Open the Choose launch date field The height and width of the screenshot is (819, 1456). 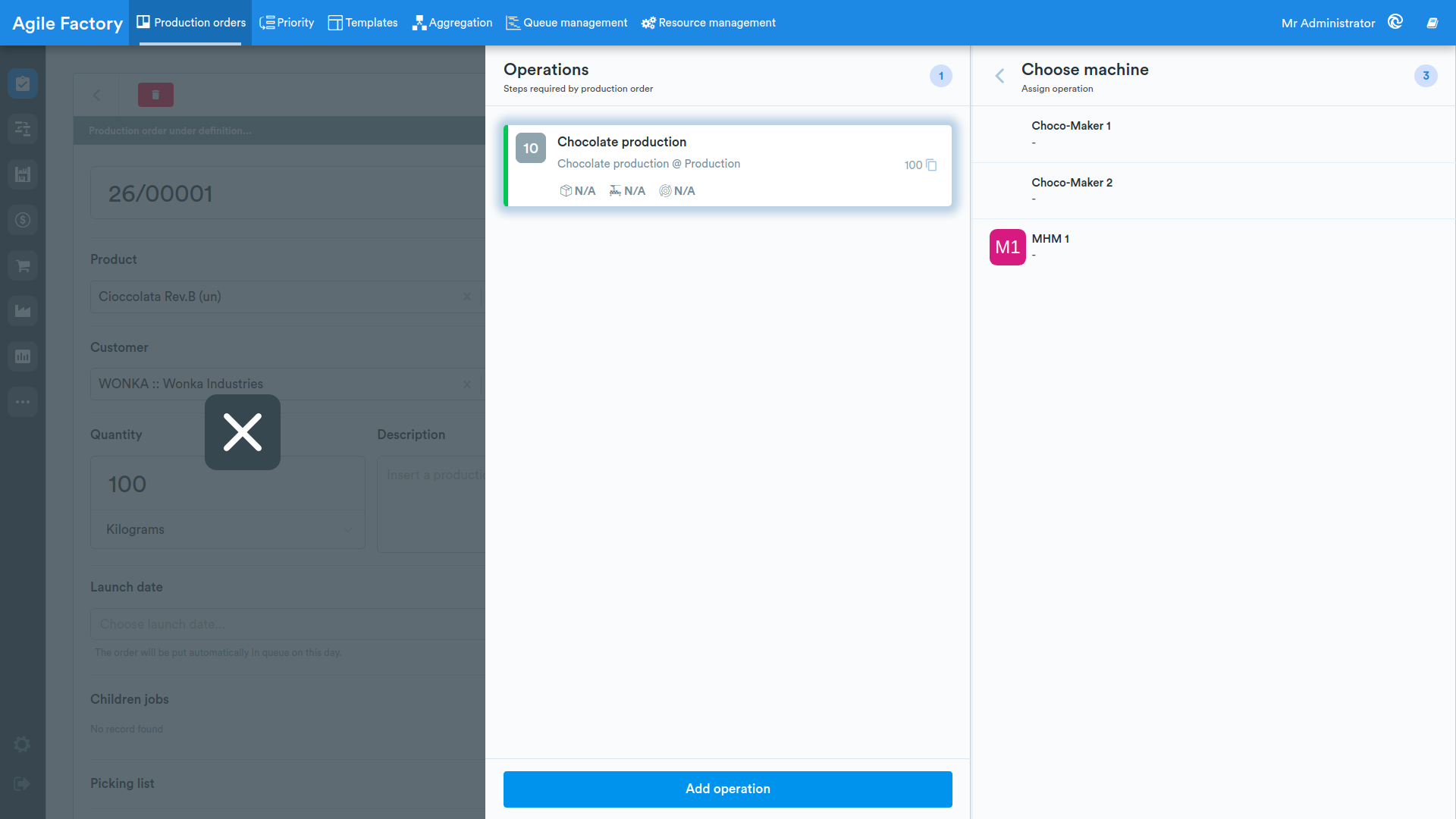tap(287, 624)
